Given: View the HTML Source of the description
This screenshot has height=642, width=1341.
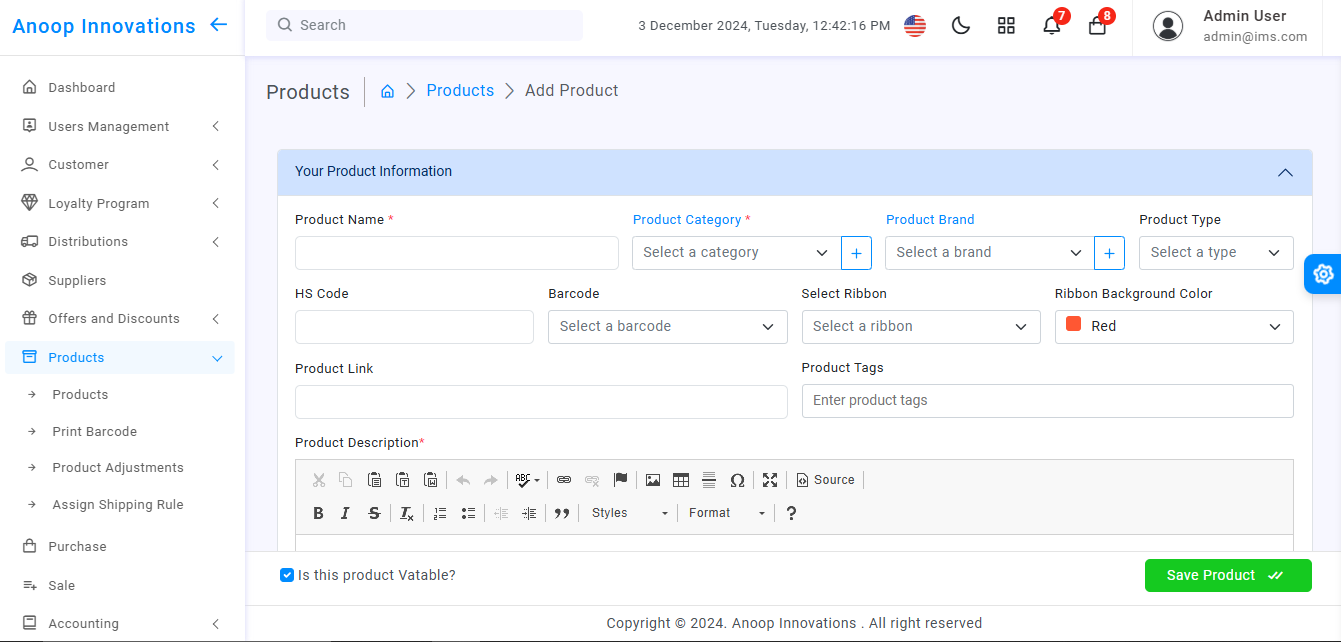Looking at the screenshot, I should [825, 480].
